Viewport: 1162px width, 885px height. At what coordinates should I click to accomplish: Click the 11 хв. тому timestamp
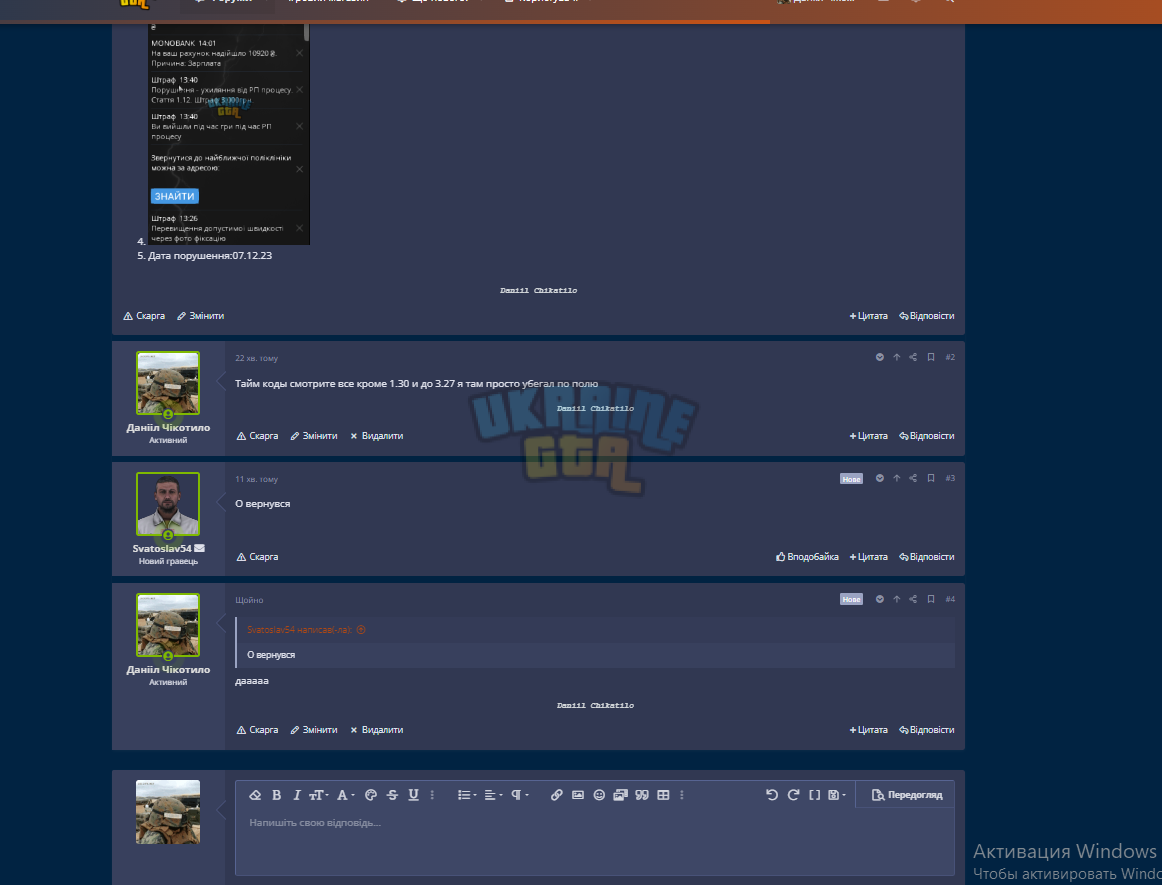(x=256, y=479)
